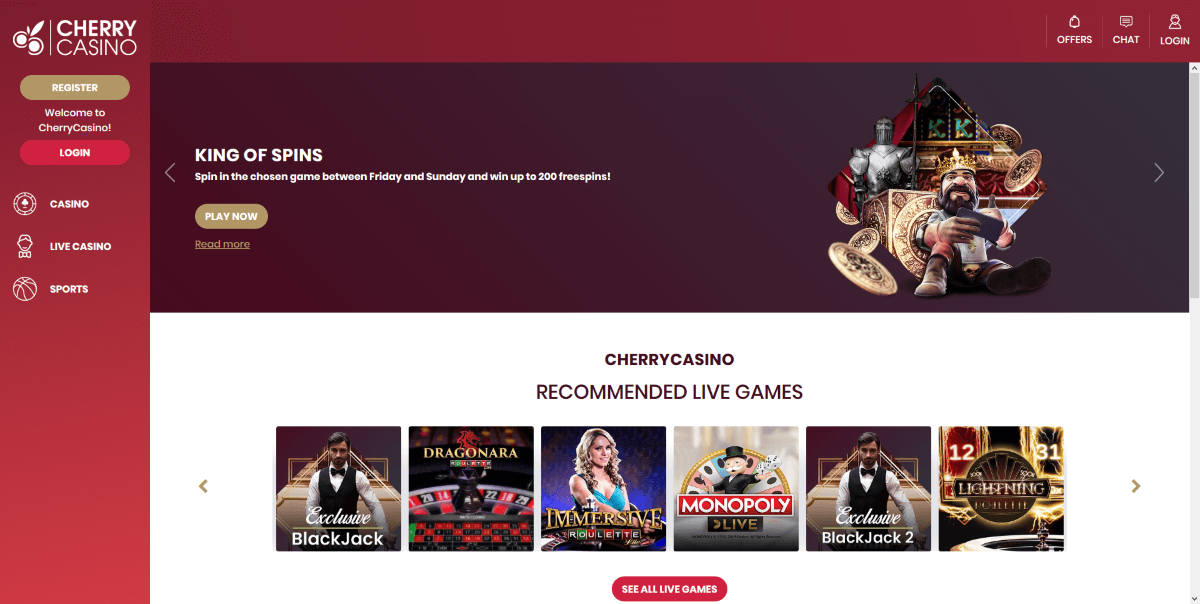Viewport: 1200px width, 604px height.
Task: Show previous live games carousel arrow
Action: (204, 486)
